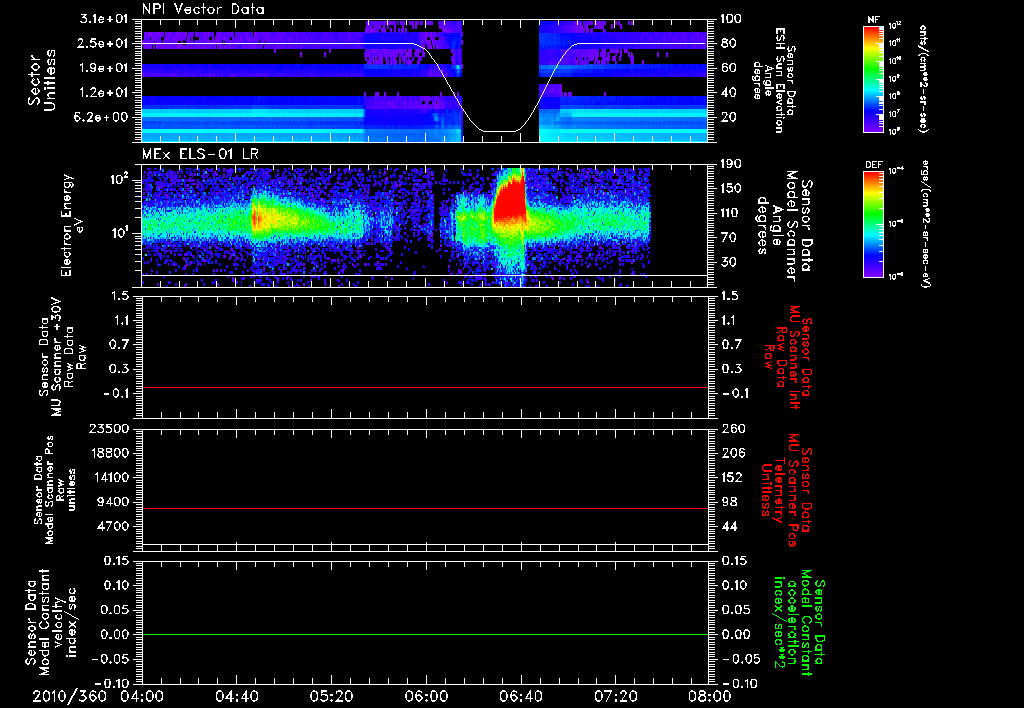Click the 06:40 time tick label
This screenshot has width=1024, height=708.
tap(520, 696)
